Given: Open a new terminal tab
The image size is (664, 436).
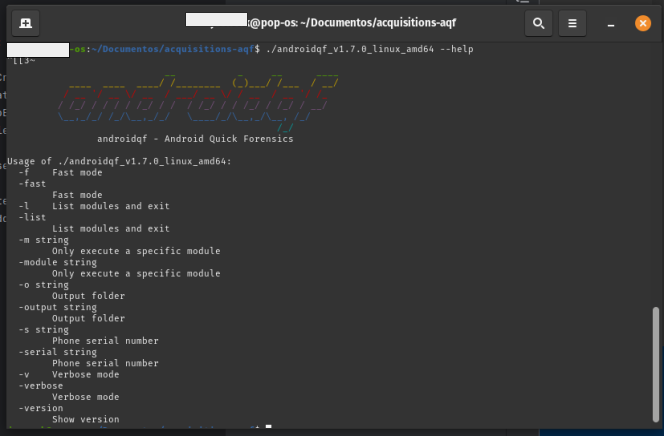Looking at the screenshot, I should (x=24, y=22).
